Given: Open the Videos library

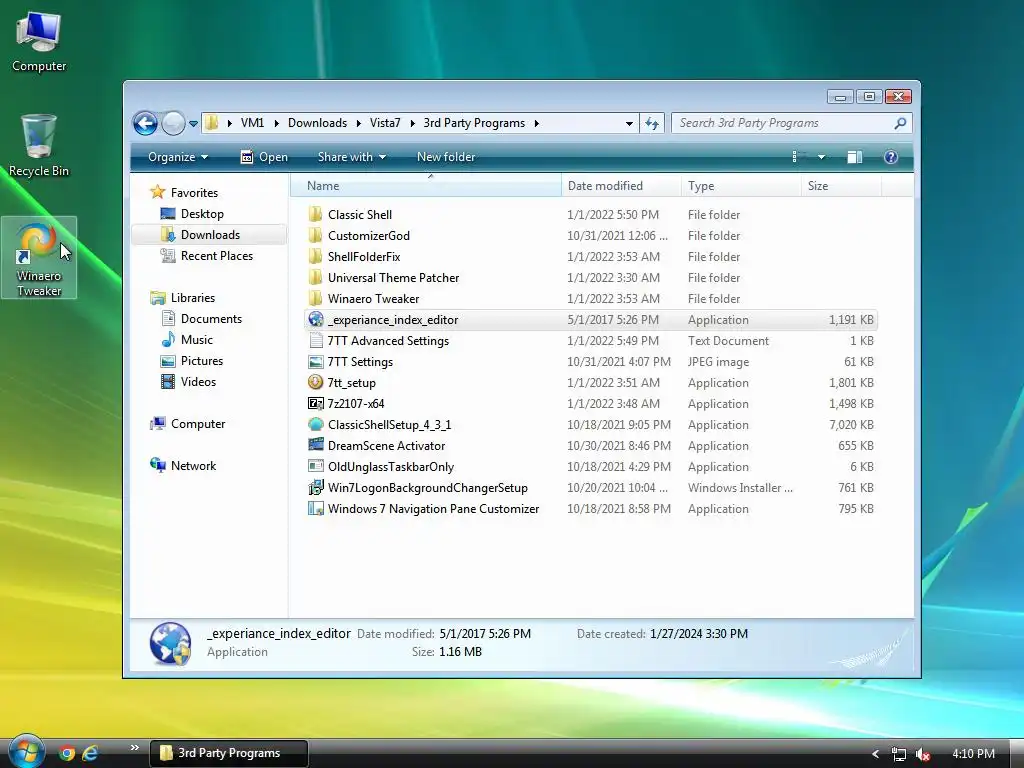Looking at the screenshot, I should coord(188,381).
